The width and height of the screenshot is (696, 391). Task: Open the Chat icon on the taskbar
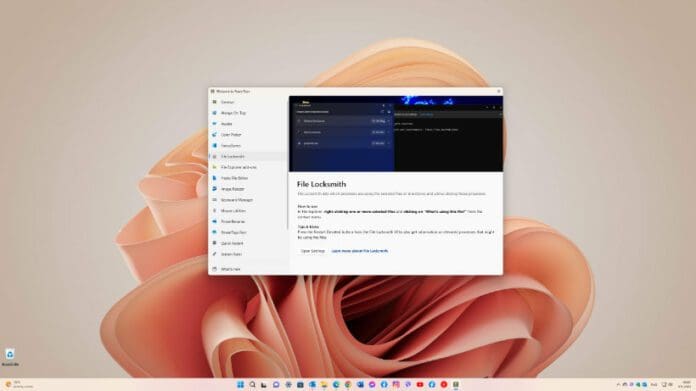pos(276,384)
